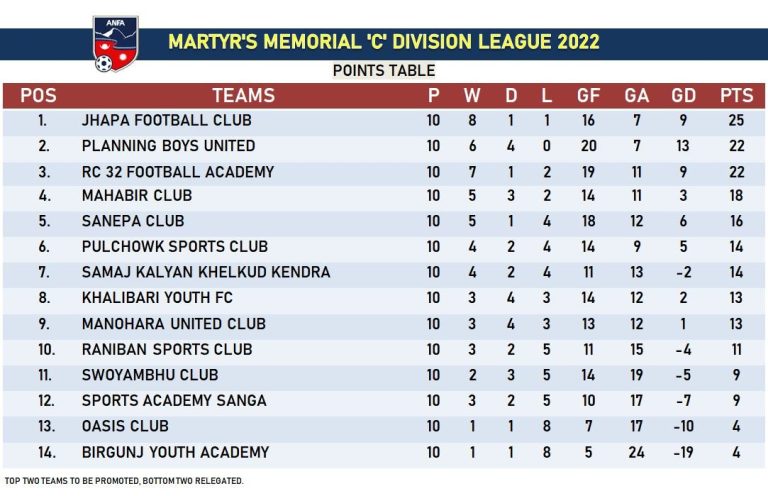
Task: Select Manohara United Club team name
Action: point(174,324)
